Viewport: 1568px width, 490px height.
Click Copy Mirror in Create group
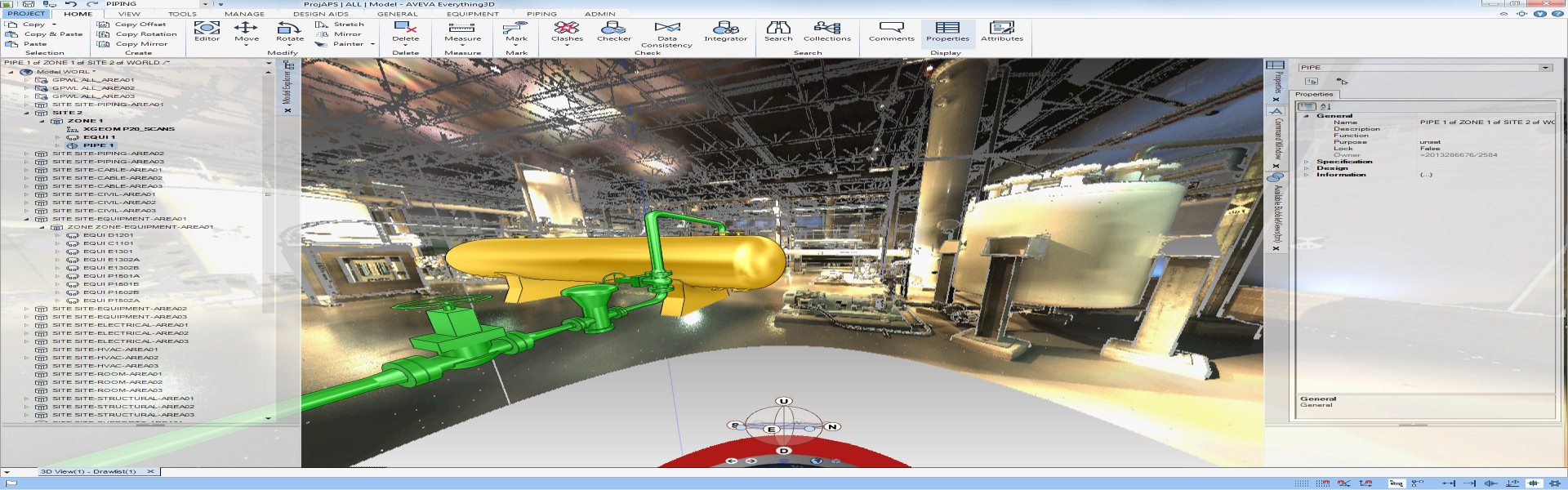click(x=132, y=44)
